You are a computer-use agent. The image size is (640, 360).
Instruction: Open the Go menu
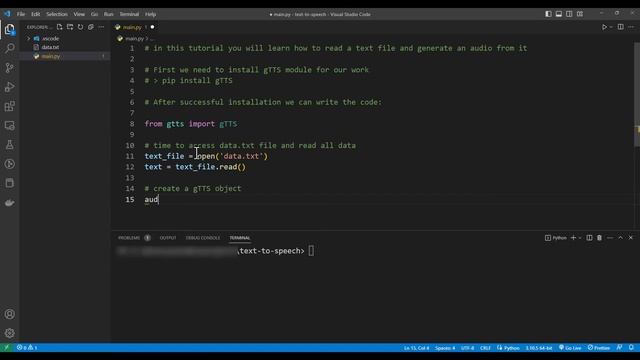click(x=94, y=14)
